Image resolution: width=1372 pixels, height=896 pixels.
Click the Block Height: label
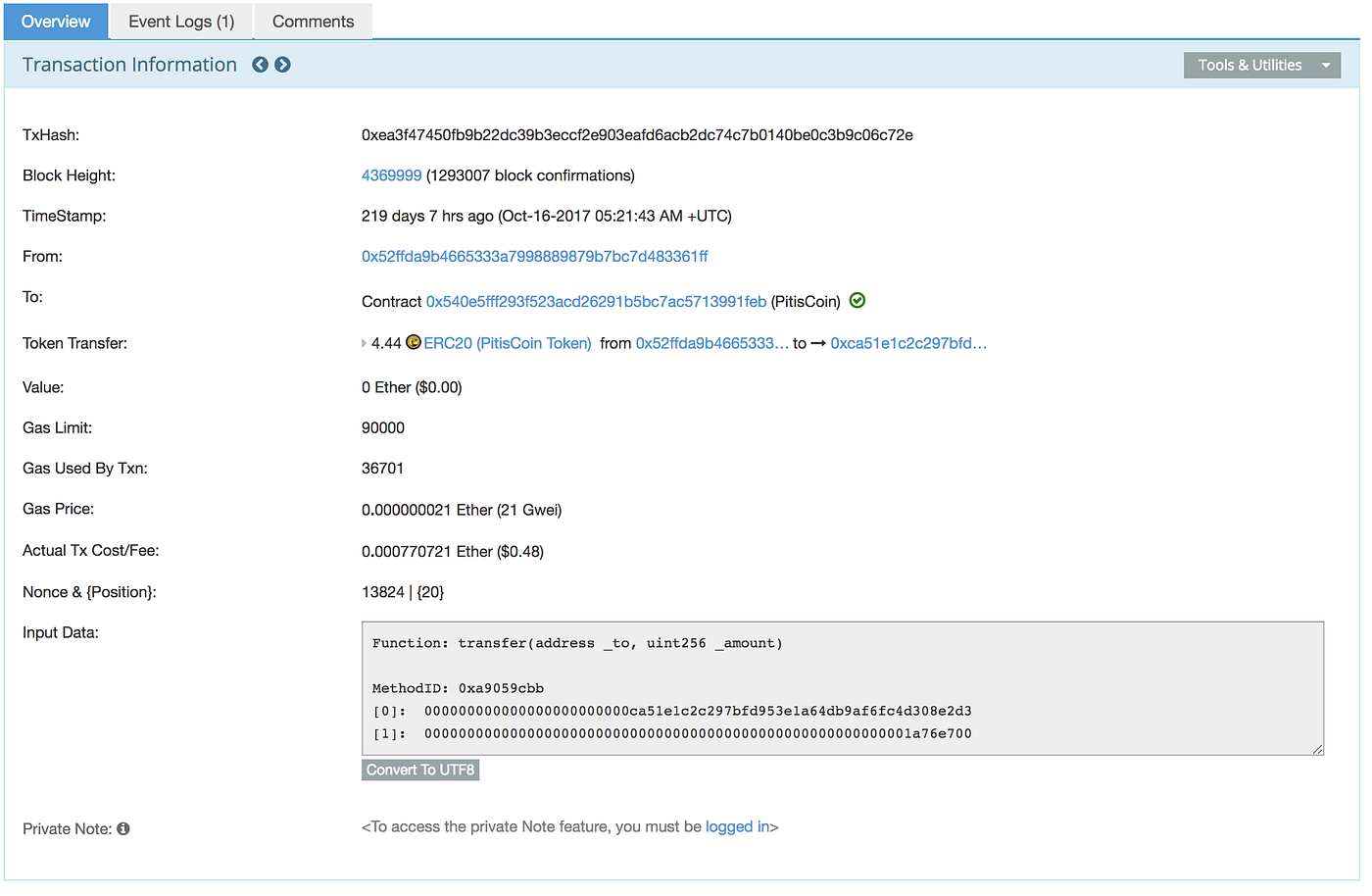coord(69,175)
